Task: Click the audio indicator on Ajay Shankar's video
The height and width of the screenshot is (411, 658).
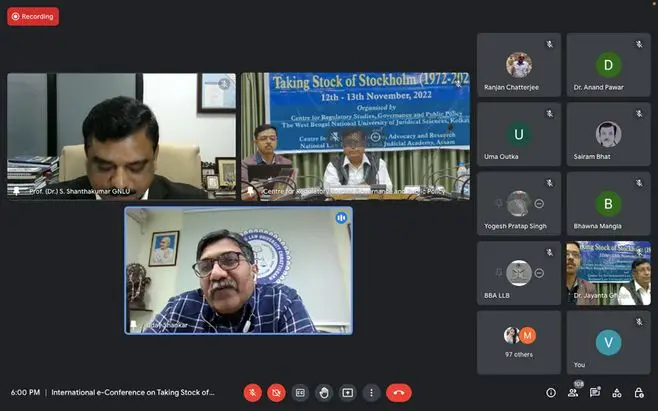Action: click(x=341, y=217)
